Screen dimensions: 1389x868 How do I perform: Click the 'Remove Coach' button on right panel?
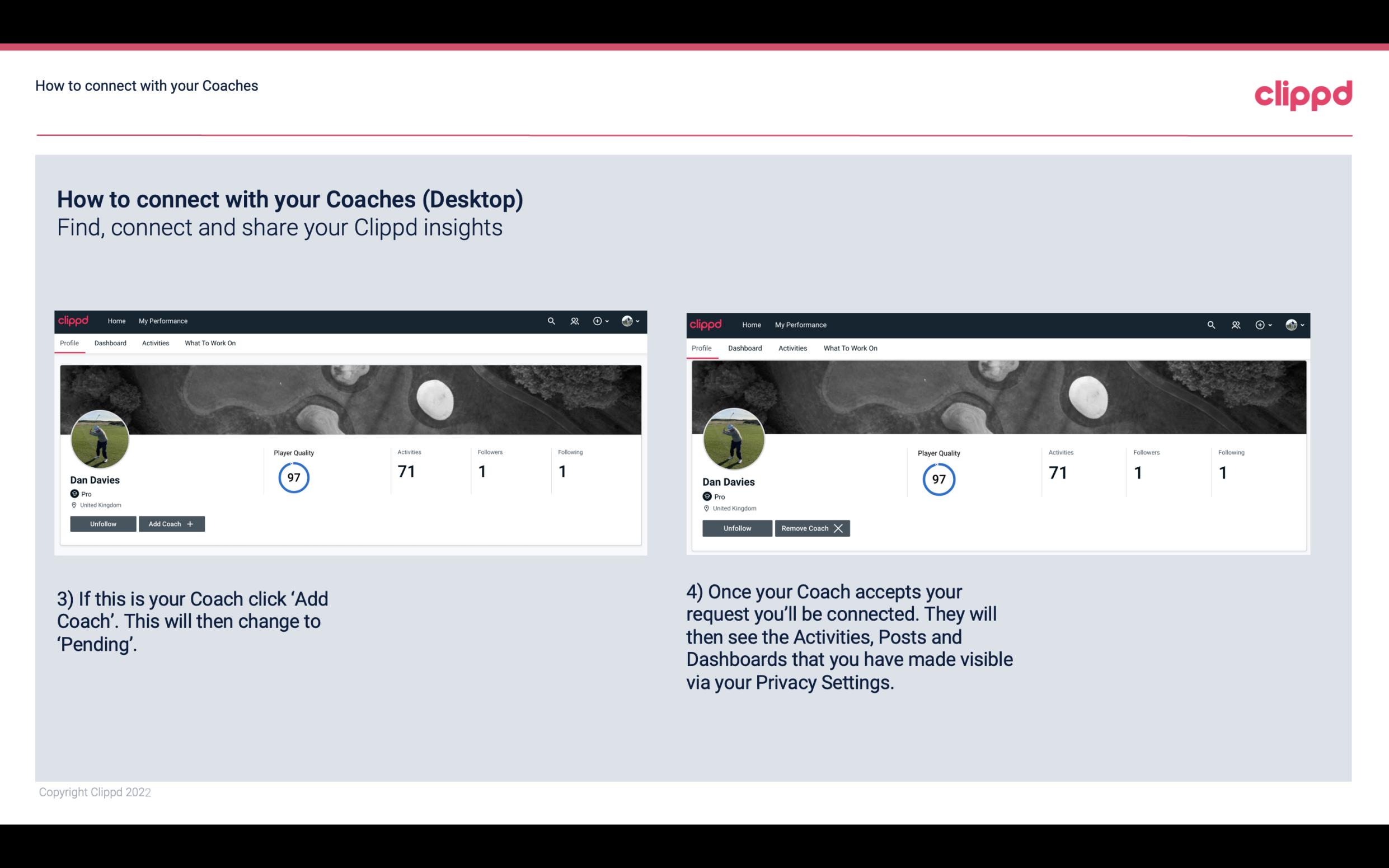point(812,528)
